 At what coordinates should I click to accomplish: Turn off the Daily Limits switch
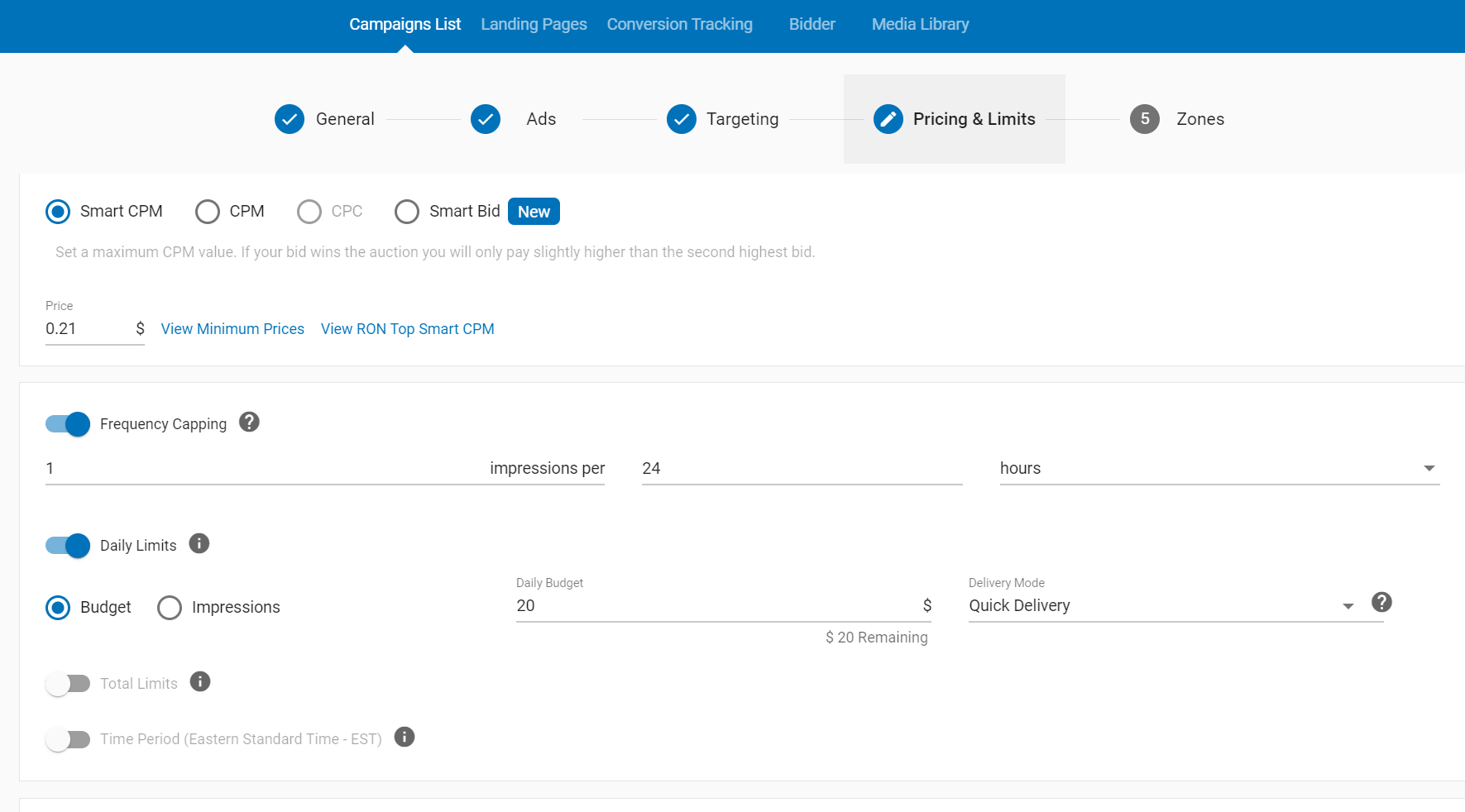68,546
